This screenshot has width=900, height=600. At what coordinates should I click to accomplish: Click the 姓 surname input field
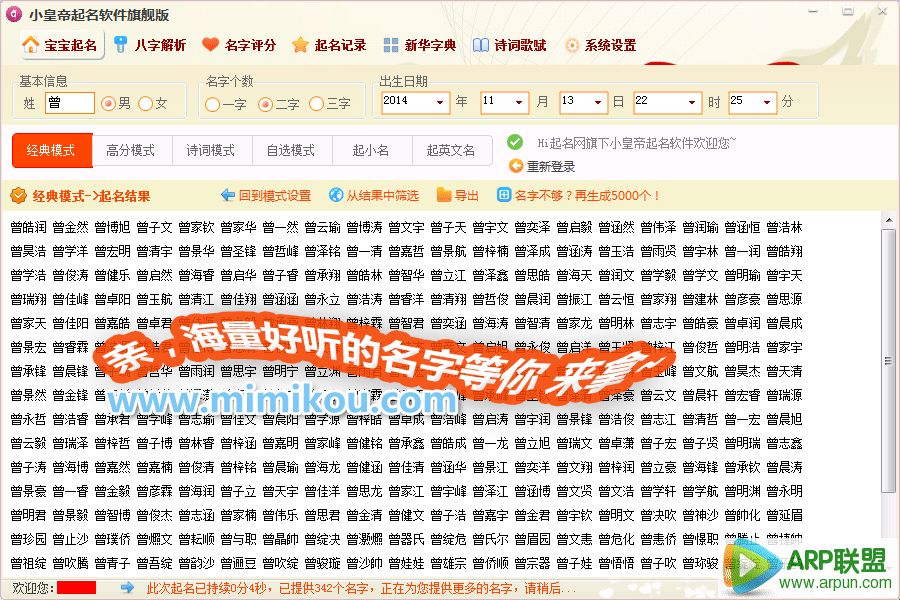69,103
